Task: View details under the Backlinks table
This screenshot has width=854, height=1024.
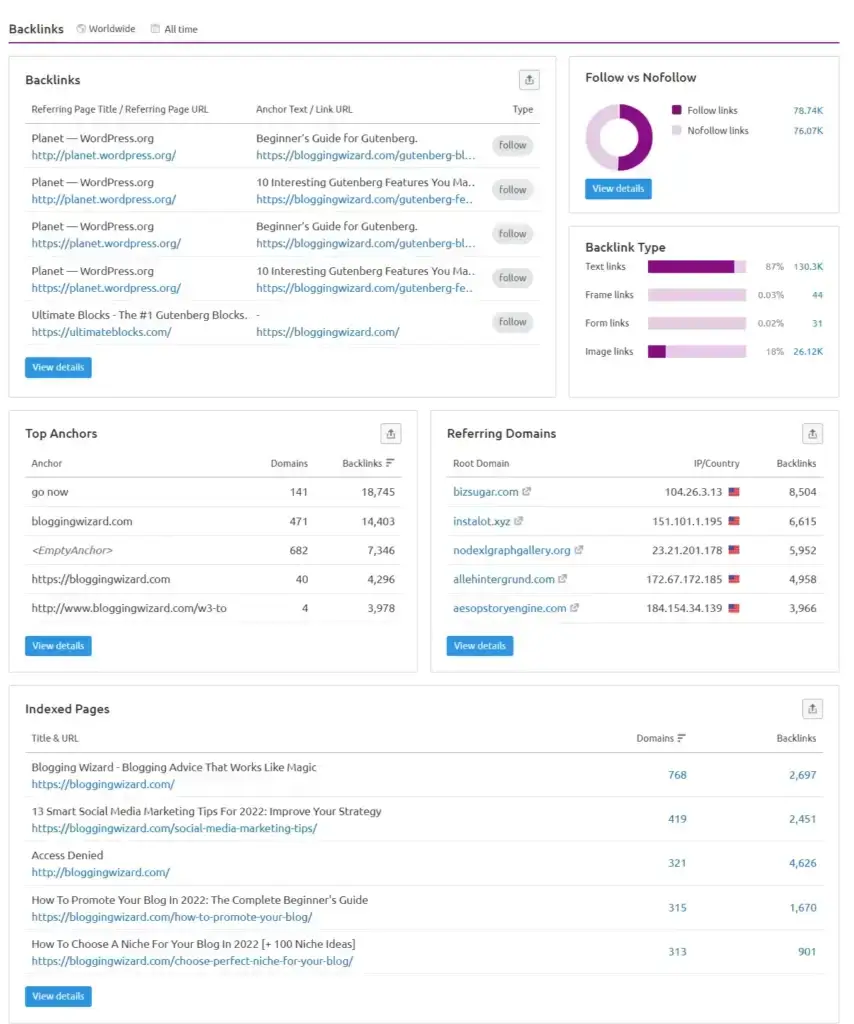Action: pos(57,367)
